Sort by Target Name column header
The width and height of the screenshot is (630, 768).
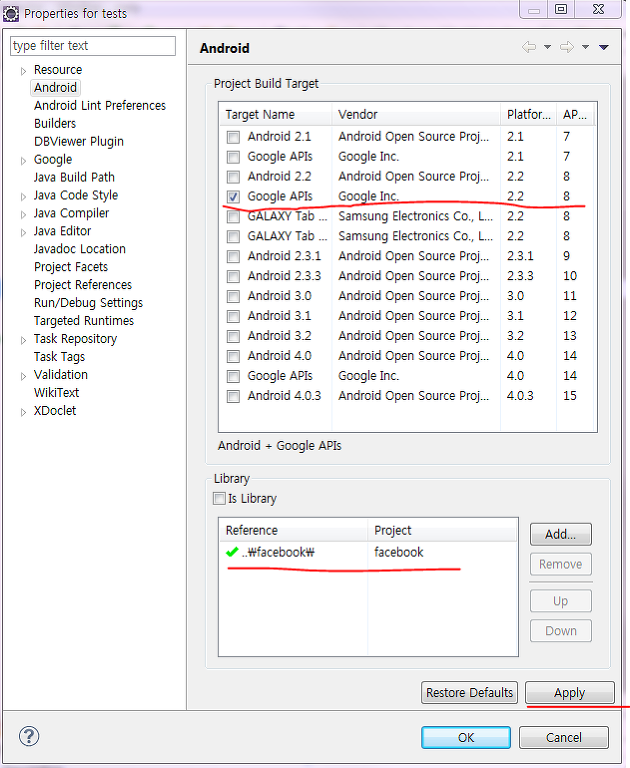tap(276, 115)
